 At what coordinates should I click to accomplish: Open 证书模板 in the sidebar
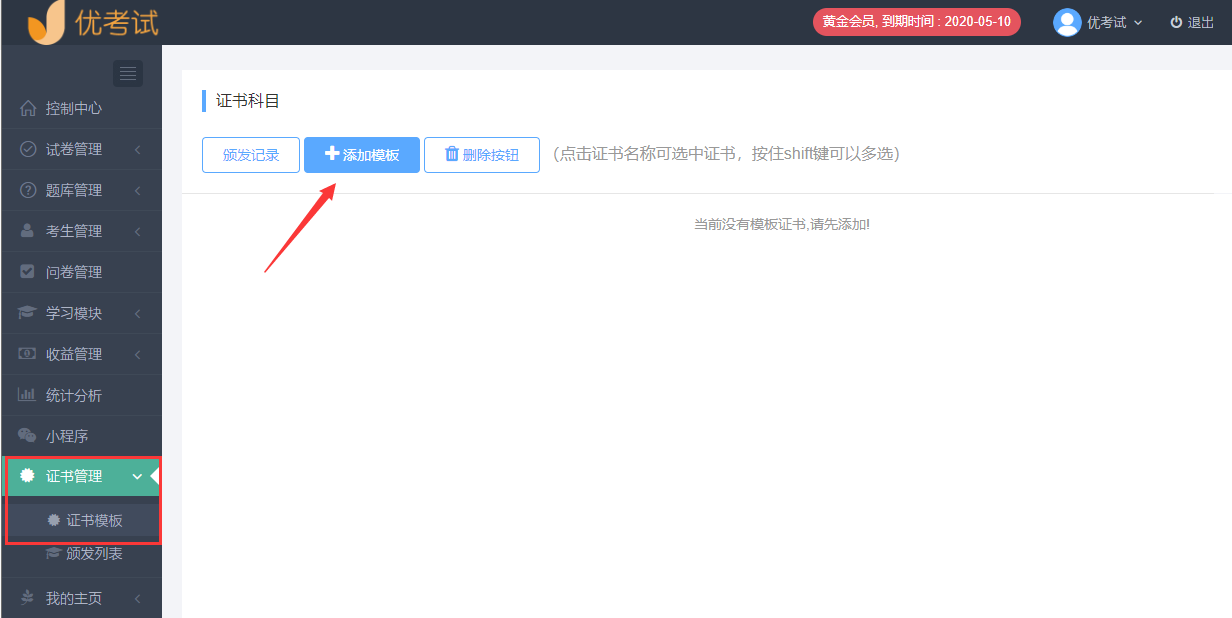coord(93,520)
